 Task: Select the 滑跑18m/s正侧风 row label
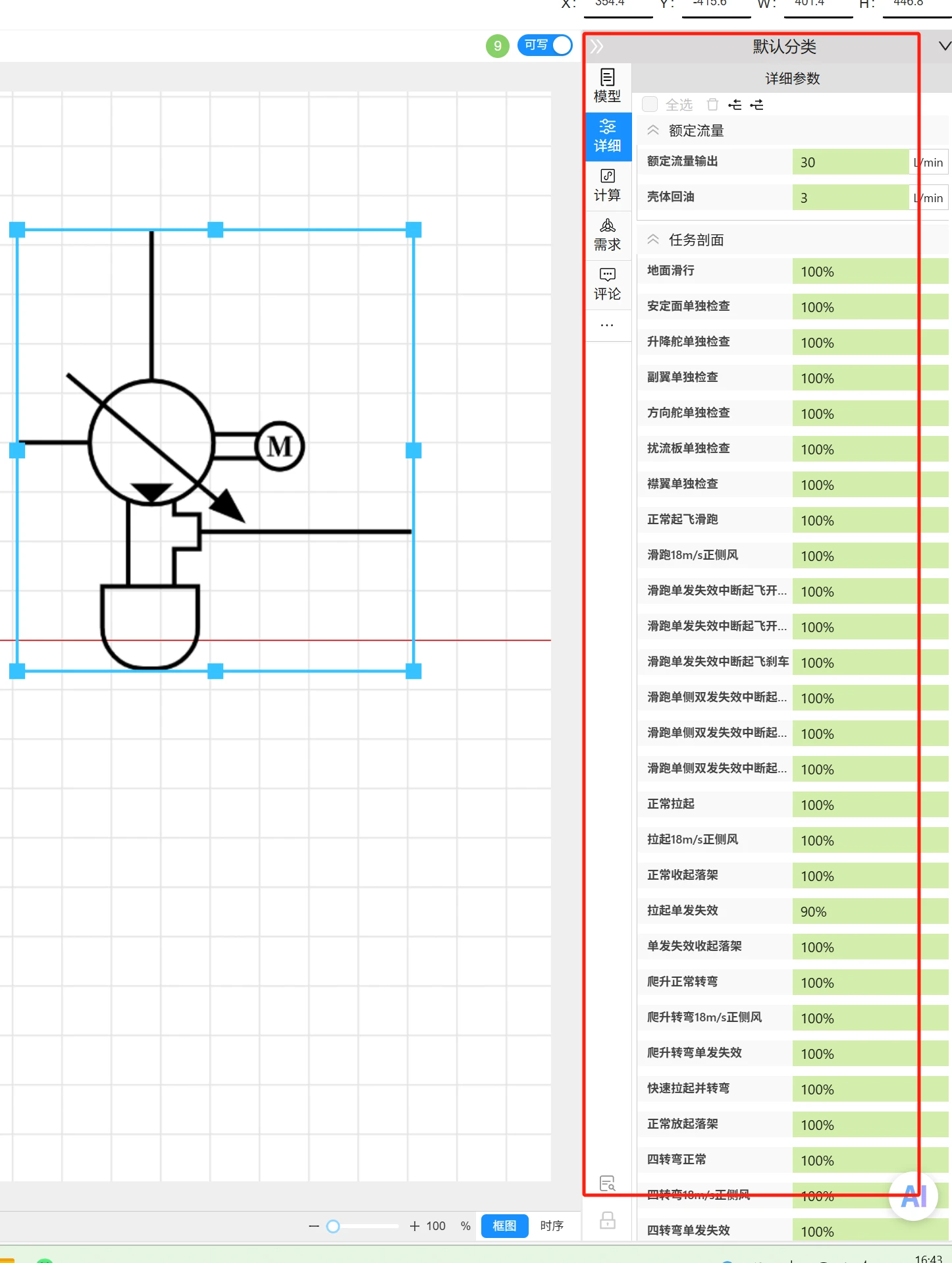693,555
